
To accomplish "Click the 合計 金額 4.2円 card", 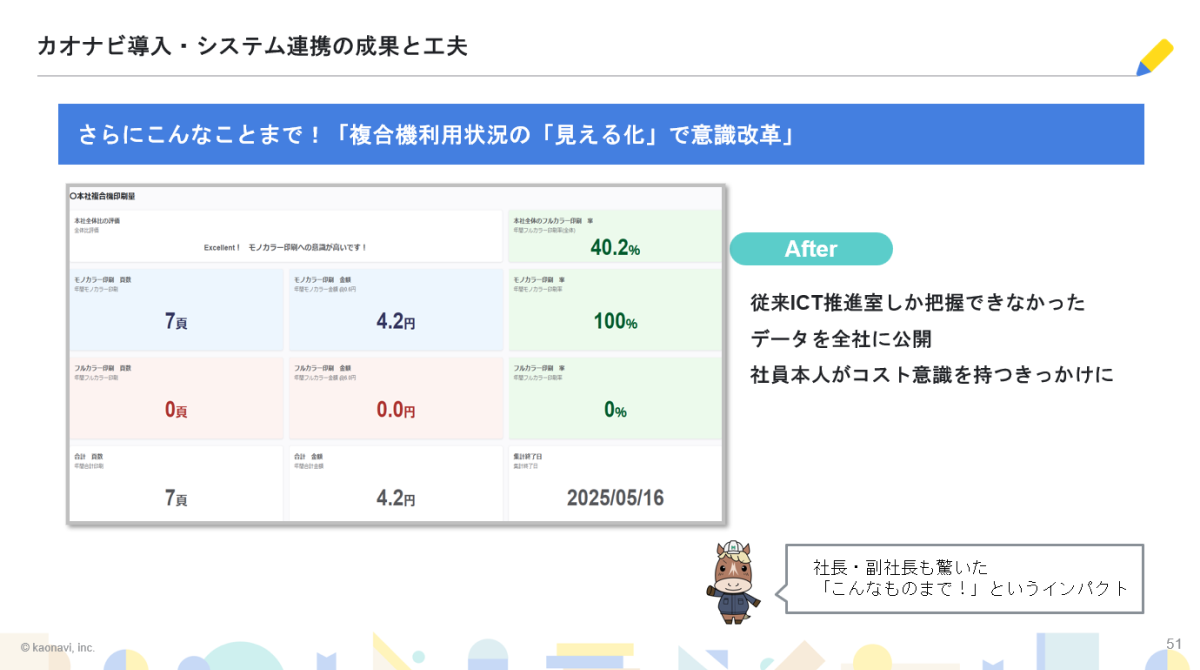I will 395,484.
